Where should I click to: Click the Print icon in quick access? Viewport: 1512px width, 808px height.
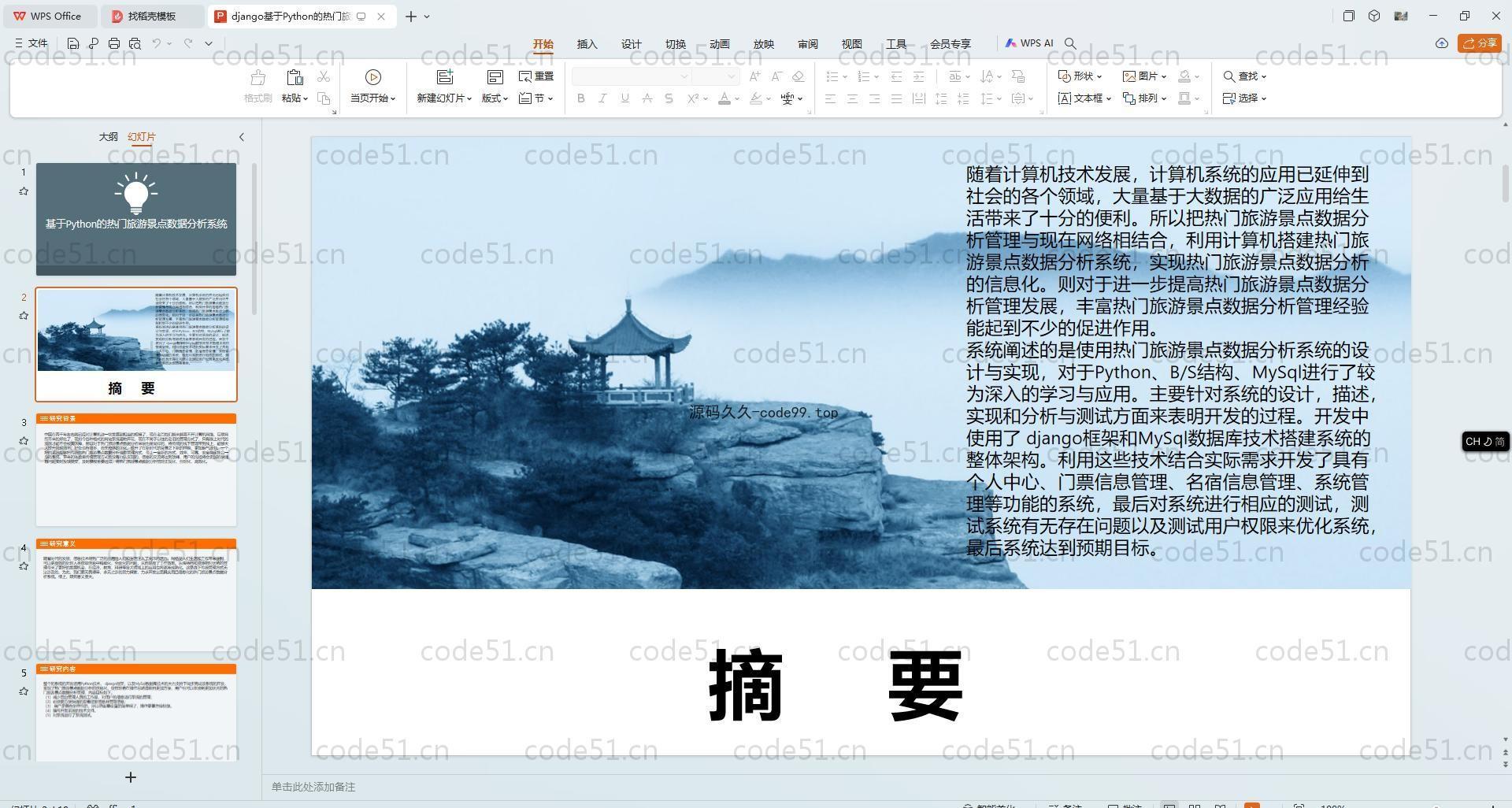tap(114, 43)
